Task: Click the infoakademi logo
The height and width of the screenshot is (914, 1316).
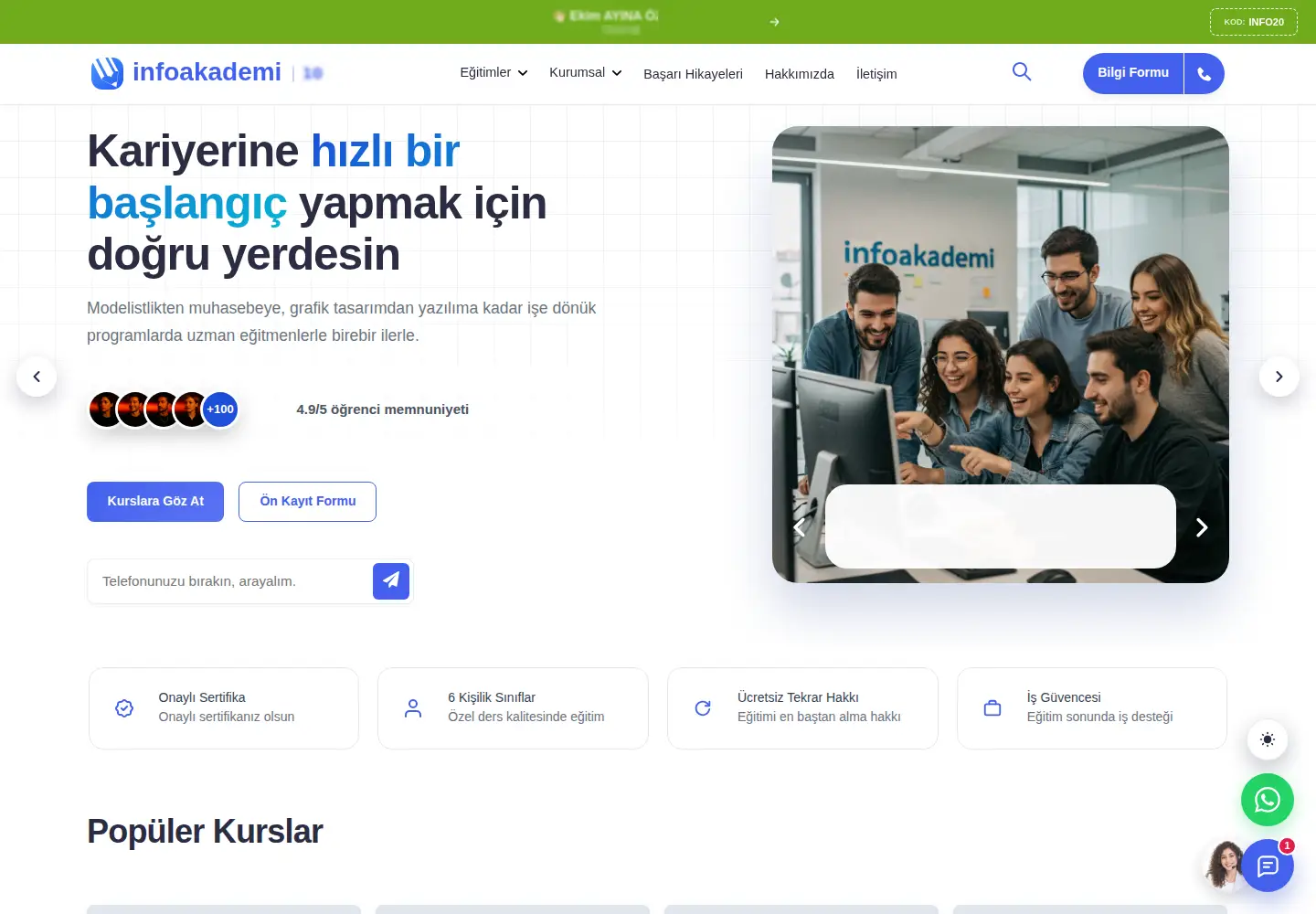Action: click(x=107, y=73)
